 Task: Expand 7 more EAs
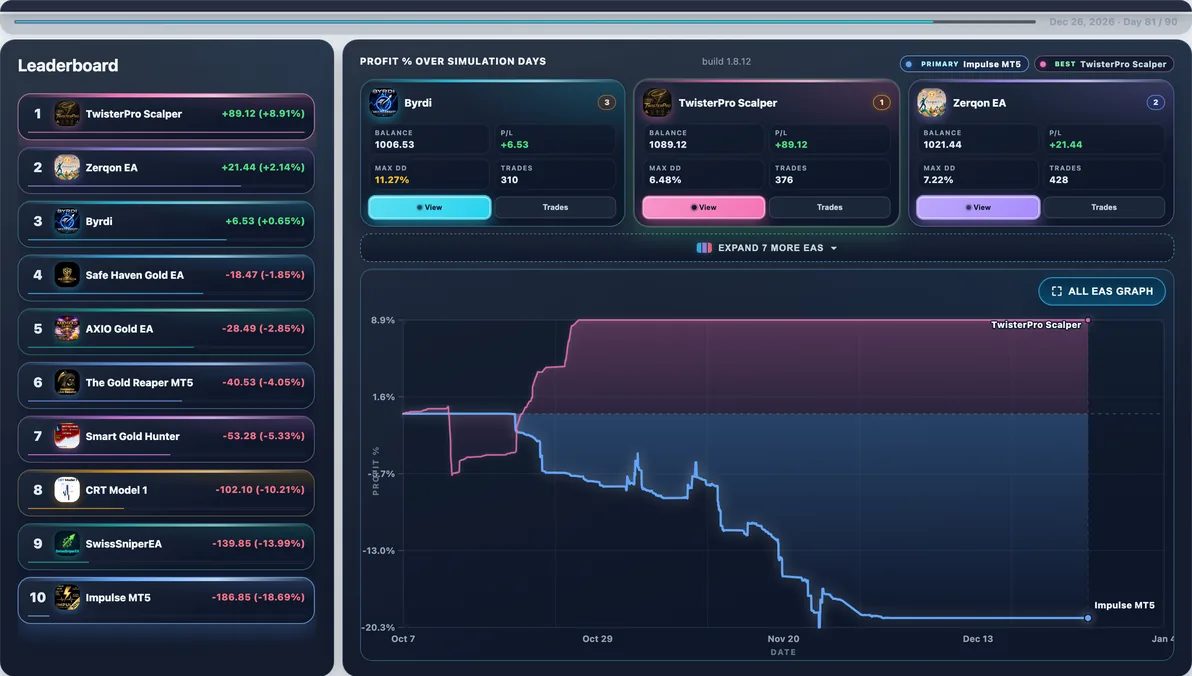click(767, 248)
